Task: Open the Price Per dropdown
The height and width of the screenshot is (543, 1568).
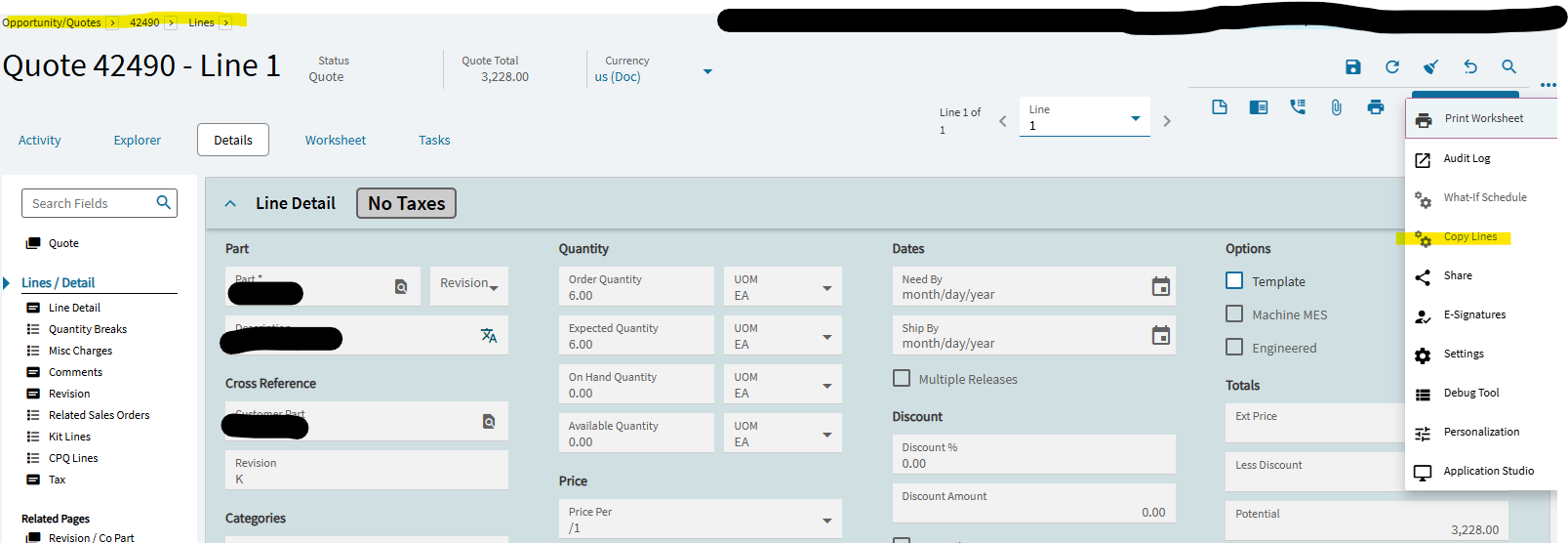Action: [826, 521]
